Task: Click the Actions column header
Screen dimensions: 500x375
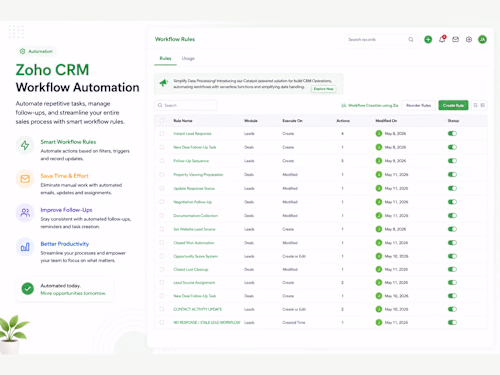Action: pos(343,121)
